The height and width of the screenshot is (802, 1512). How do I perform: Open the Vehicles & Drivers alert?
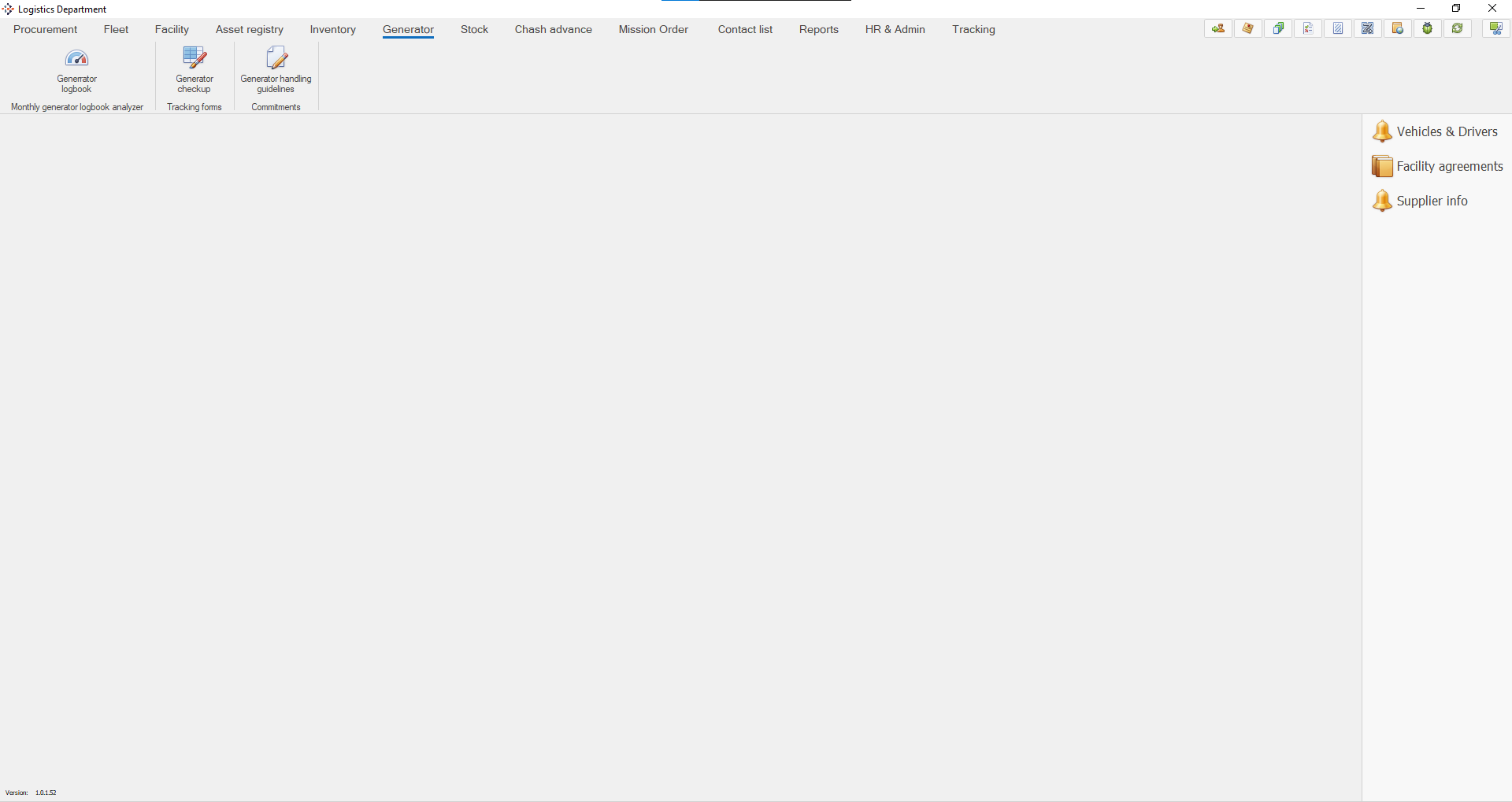tap(1447, 131)
